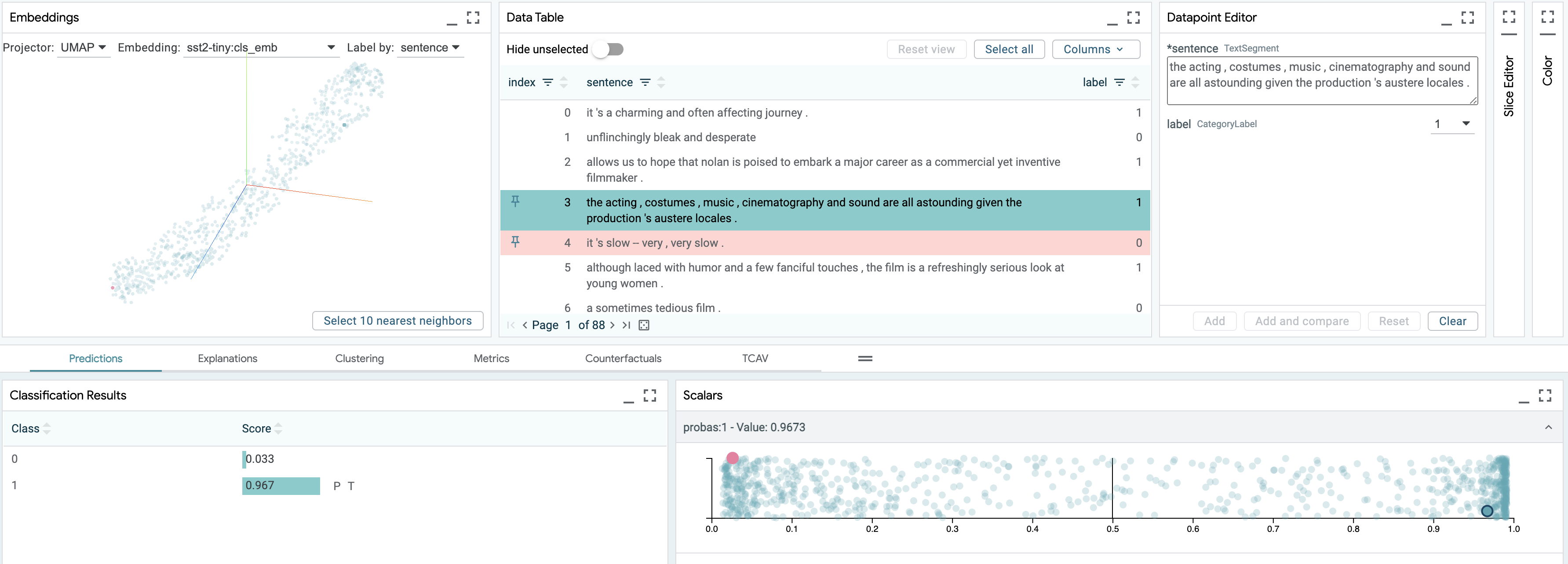Click the Select all button
Viewport: 1568px width, 564px height.
coord(1009,49)
